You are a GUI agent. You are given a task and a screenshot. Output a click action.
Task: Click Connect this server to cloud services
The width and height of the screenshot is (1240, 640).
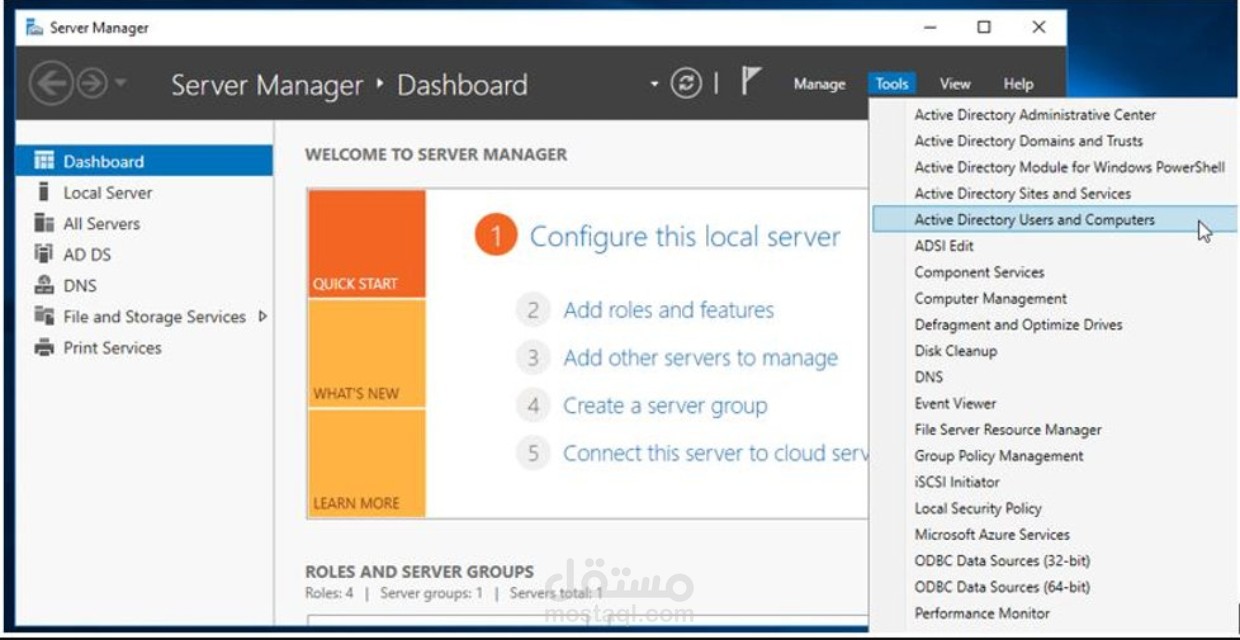pyautogui.click(x=715, y=453)
